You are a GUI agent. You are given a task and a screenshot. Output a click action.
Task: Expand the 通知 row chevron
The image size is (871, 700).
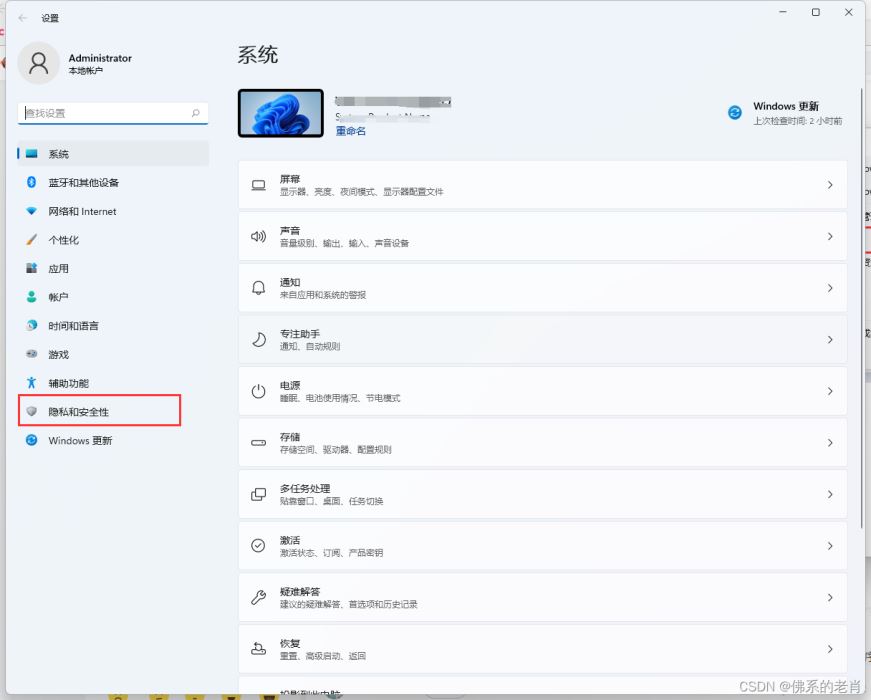[x=830, y=288]
